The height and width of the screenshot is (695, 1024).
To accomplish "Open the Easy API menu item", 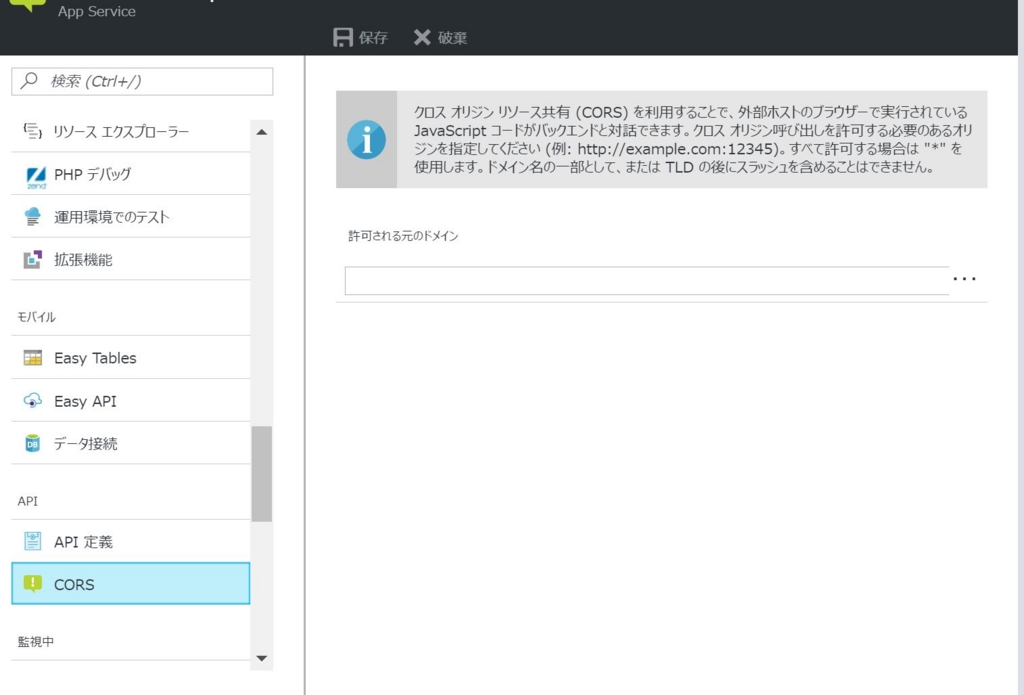I will [x=131, y=400].
